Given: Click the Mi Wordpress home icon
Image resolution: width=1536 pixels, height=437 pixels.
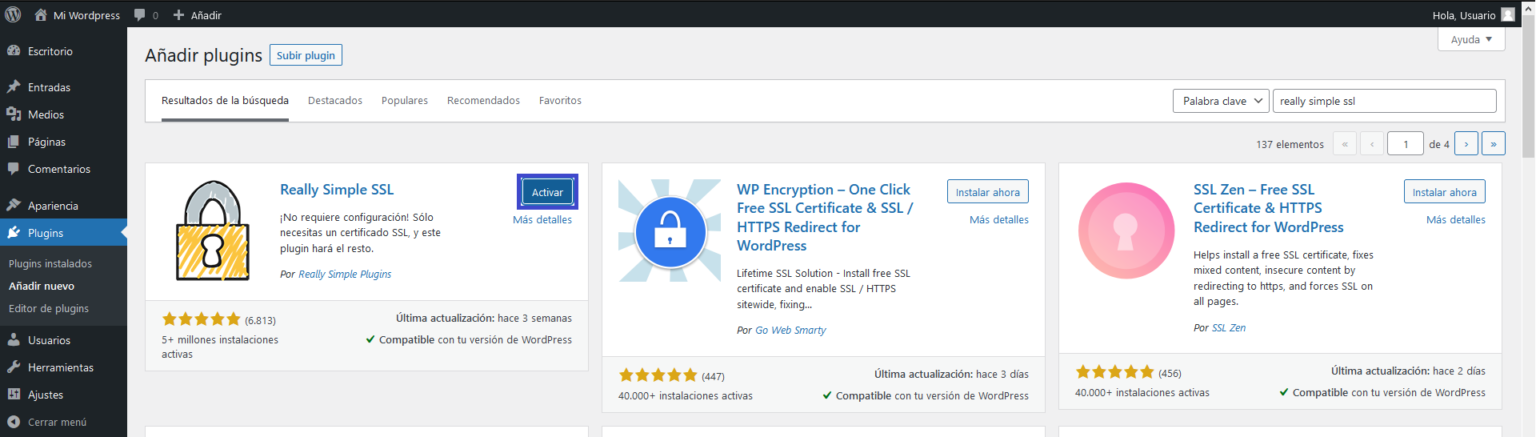Looking at the screenshot, I should [x=41, y=15].
